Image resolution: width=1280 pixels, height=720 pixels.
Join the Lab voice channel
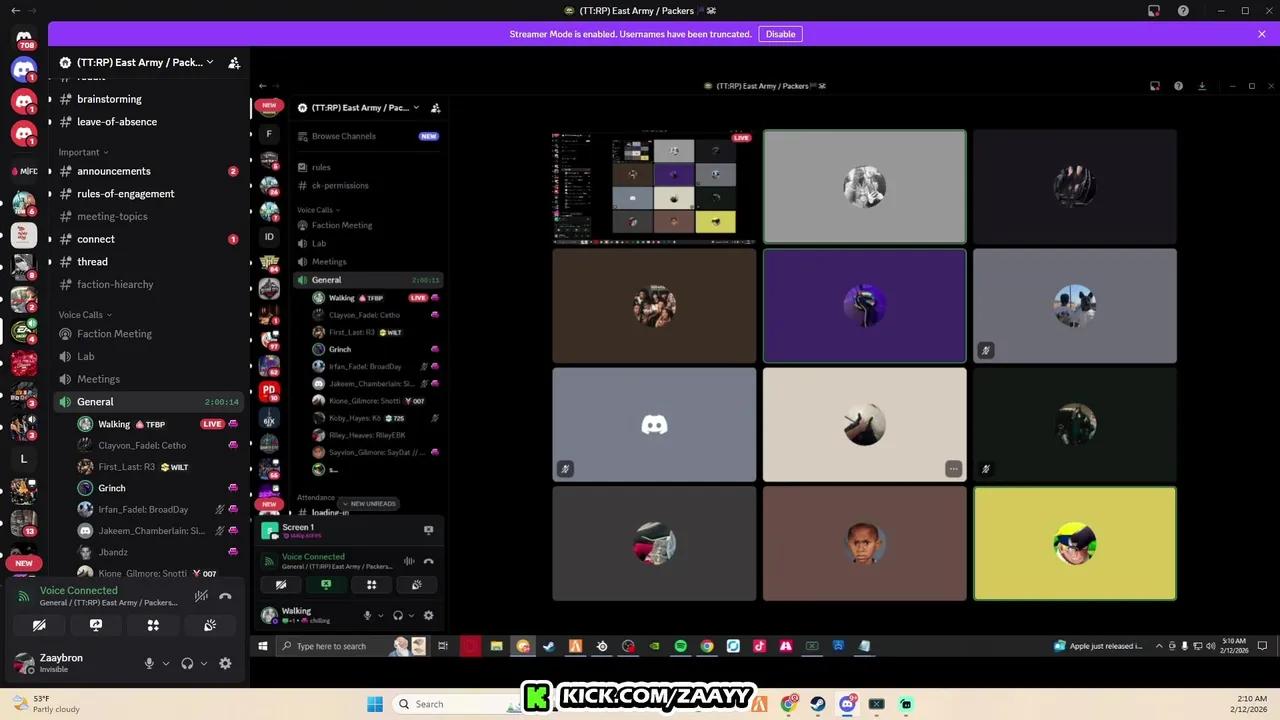[85, 356]
